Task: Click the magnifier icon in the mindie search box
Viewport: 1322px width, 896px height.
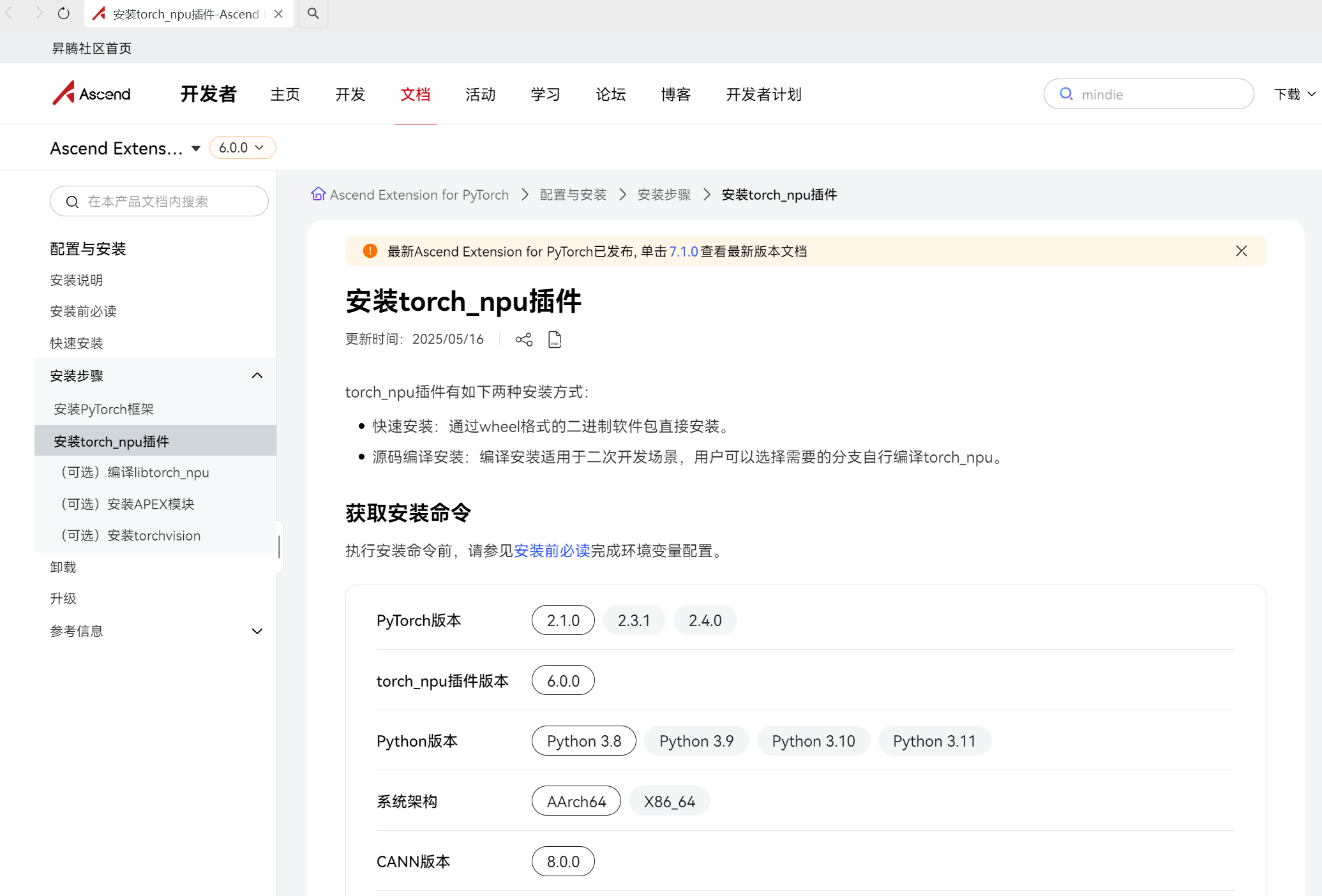Action: coord(1066,94)
